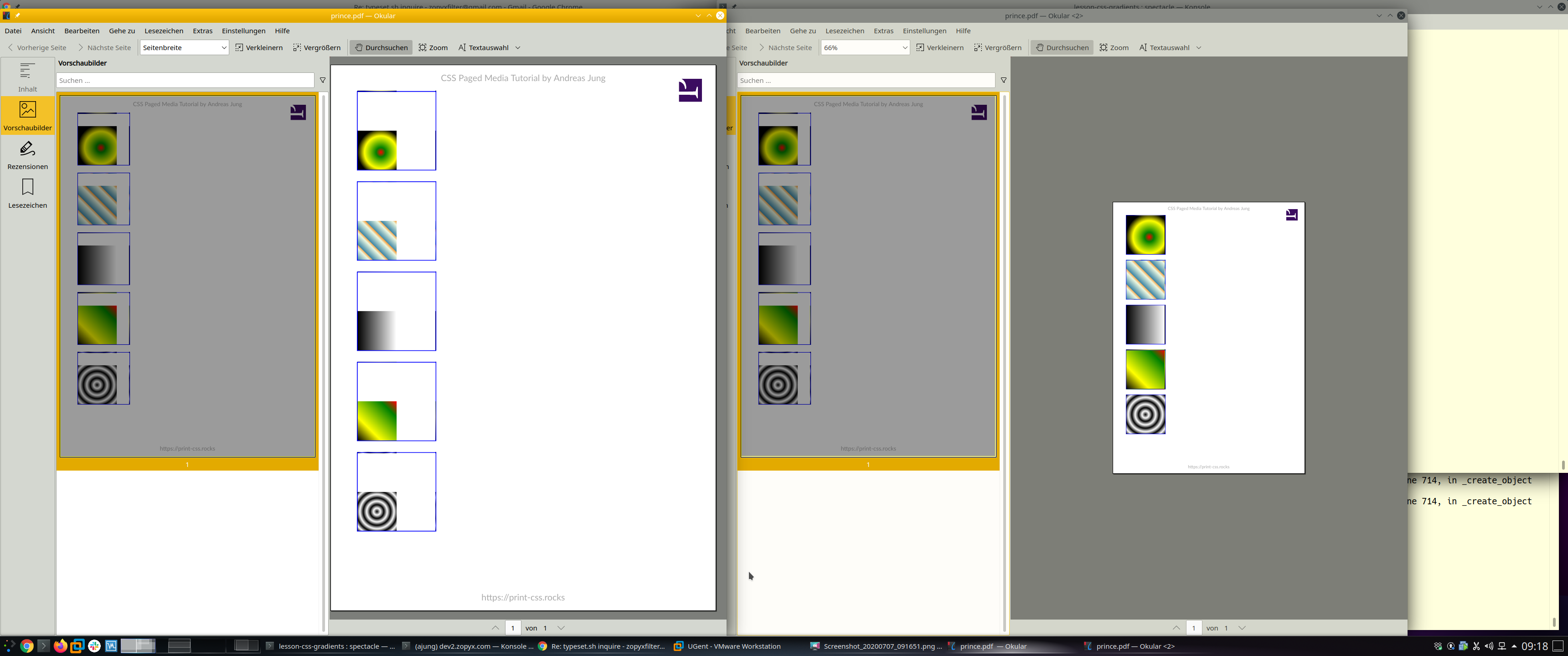Click the volume icon in system tray
The height and width of the screenshot is (656, 1568).
(1489, 646)
